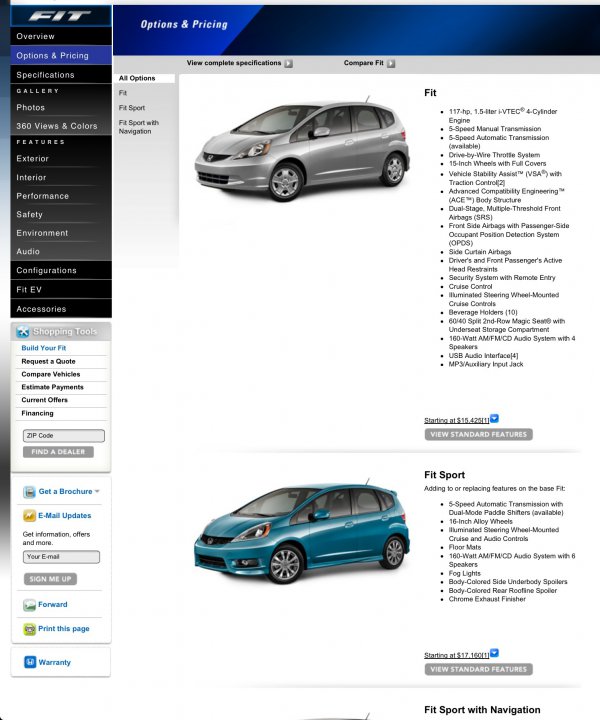Open the Get a Brochure dropdown arrow
This screenshot has height=720, width=600.
(97, 491)
